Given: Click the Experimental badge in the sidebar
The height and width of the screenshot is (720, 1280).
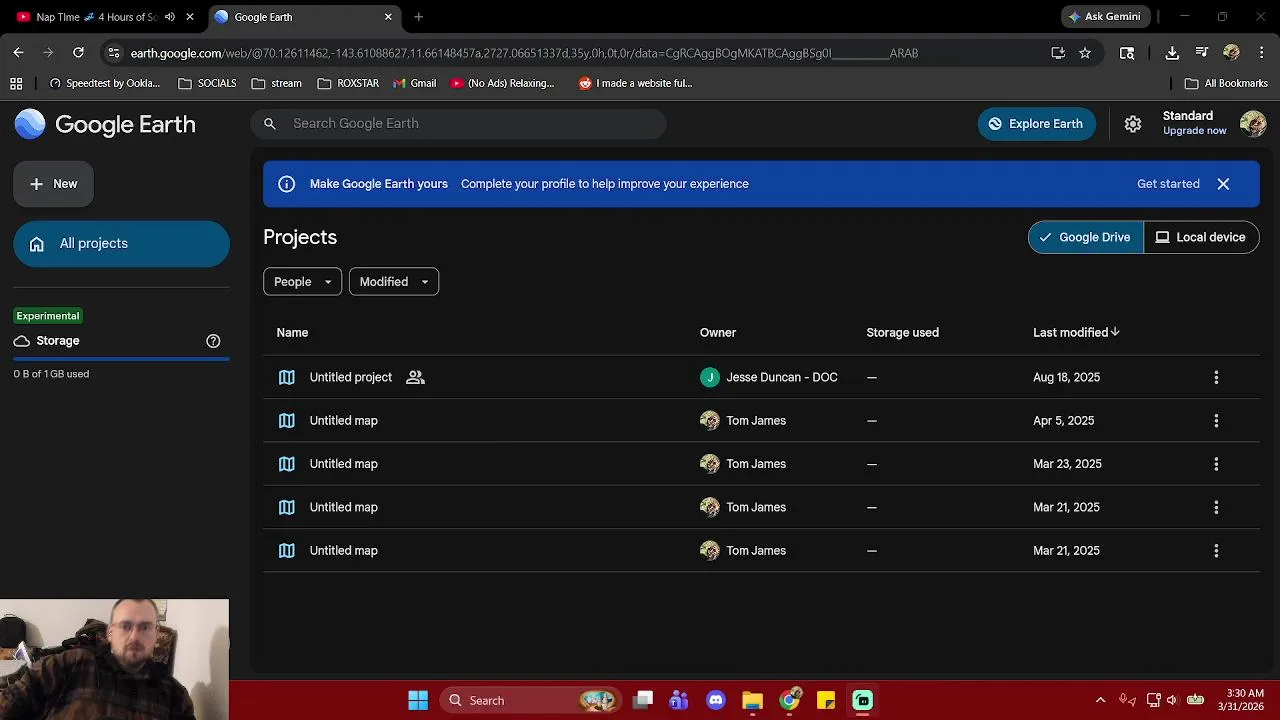Looking at the screenshot, I should tap(48, 316).
